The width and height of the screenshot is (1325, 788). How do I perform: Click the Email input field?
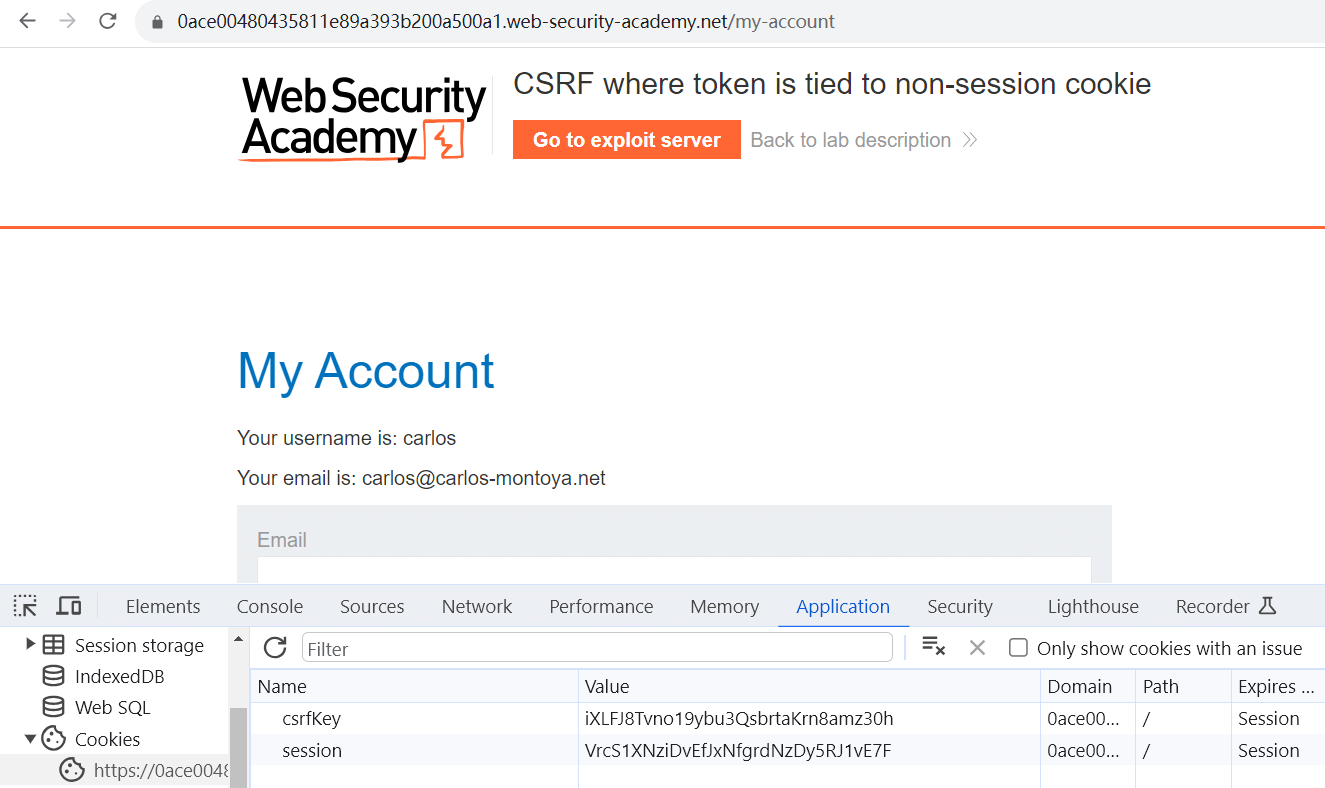click(x=673, y=570)
